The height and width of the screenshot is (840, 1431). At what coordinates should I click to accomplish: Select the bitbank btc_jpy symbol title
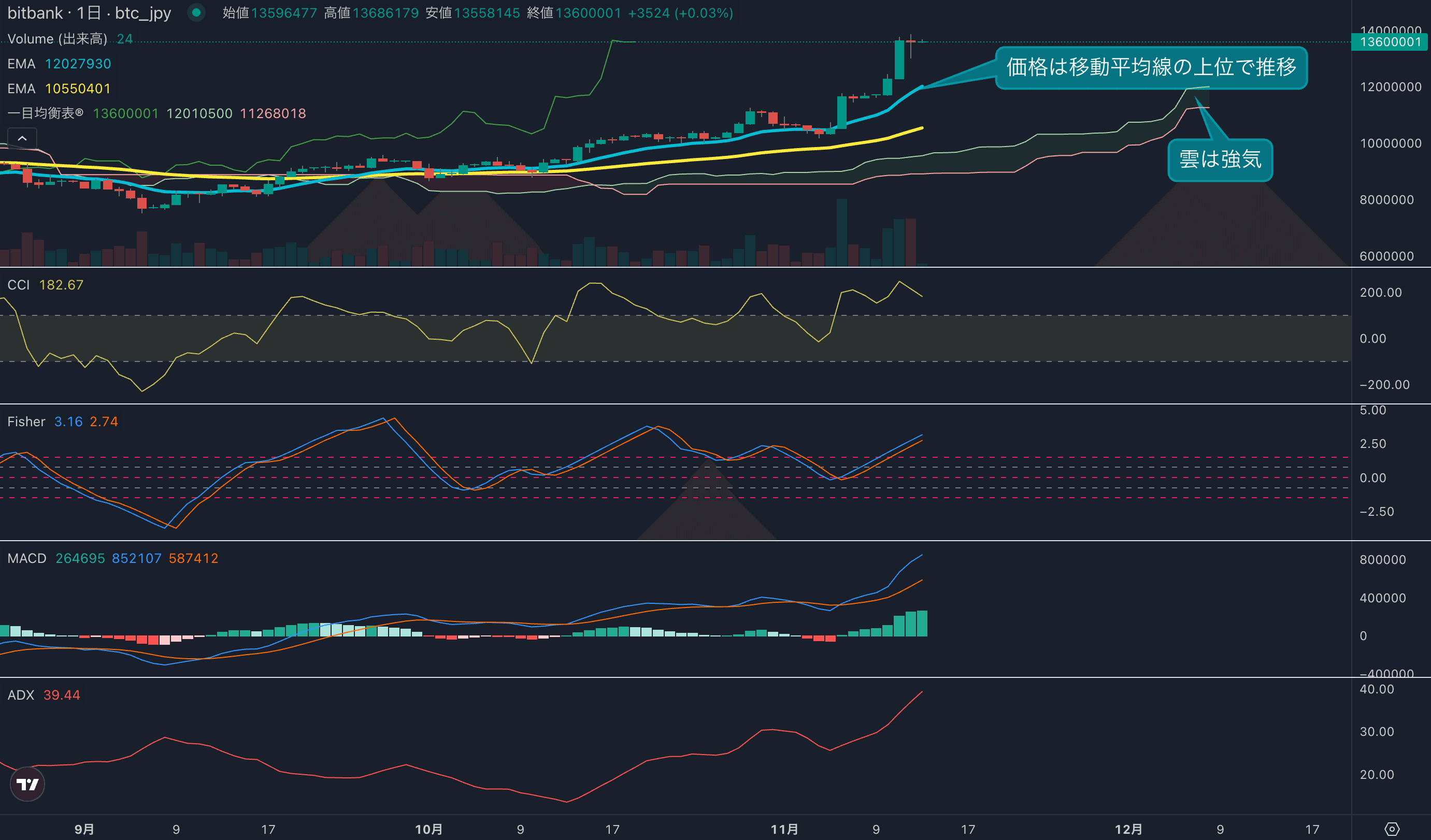[89, 13]
